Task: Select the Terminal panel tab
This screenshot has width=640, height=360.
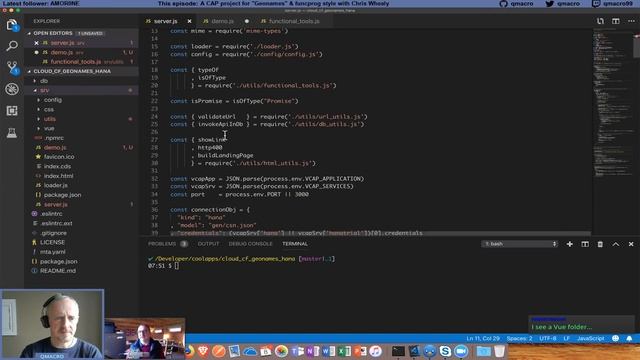Action: coord(295,244)
